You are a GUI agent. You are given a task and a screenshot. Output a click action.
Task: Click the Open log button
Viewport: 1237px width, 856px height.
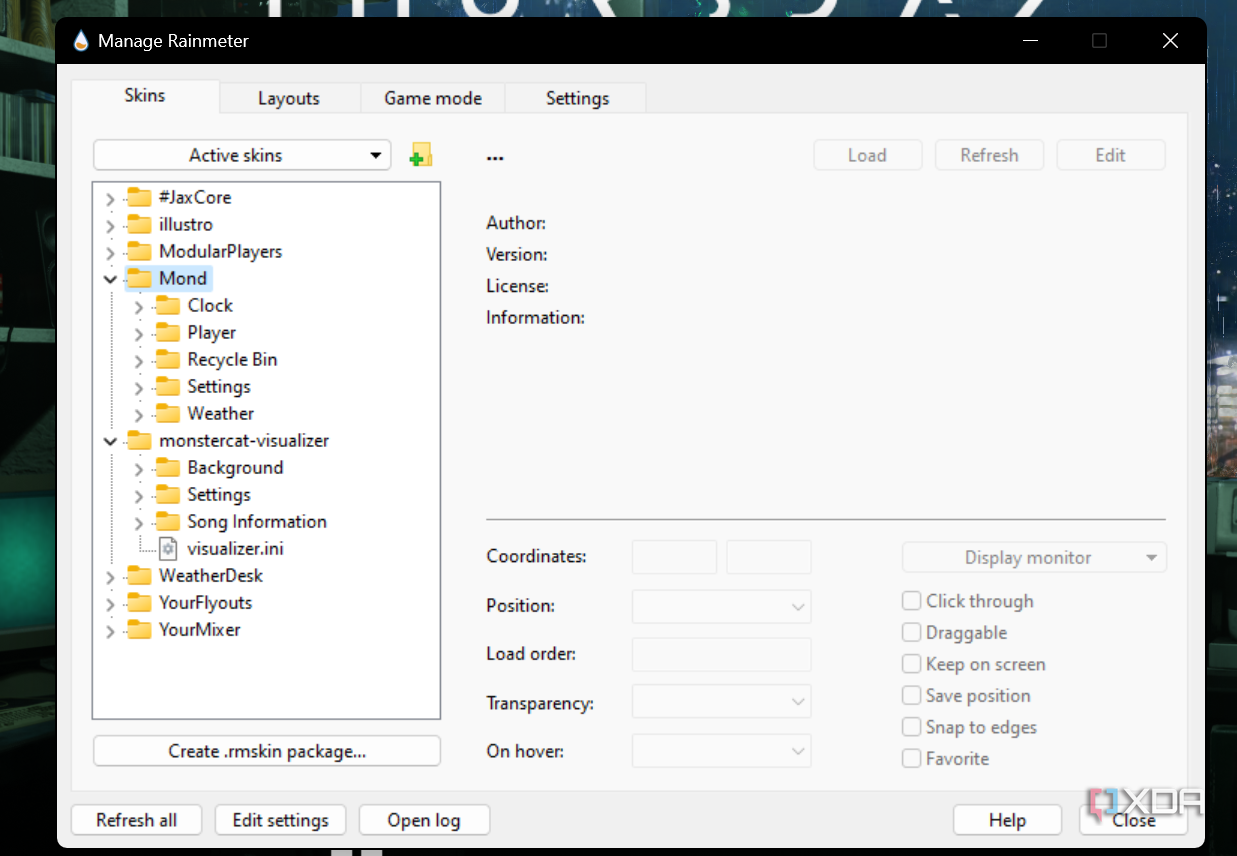point(424,820)
